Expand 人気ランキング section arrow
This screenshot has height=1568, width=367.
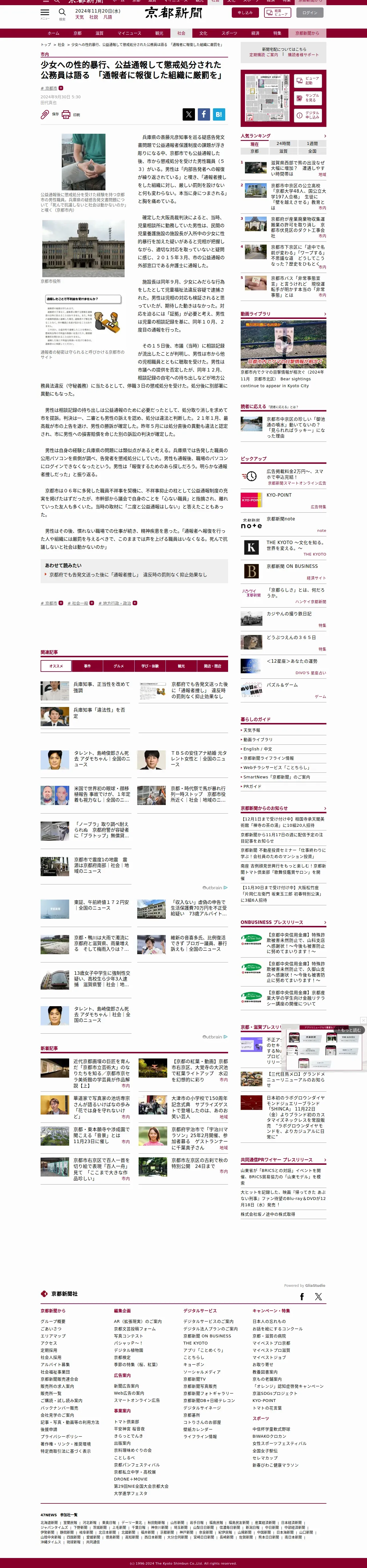pos(324,136)
